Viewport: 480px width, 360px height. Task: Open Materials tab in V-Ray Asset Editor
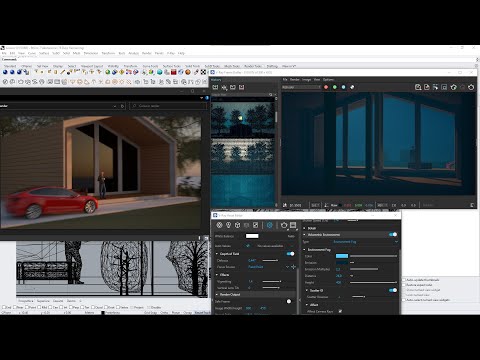[x=219, y=225]
